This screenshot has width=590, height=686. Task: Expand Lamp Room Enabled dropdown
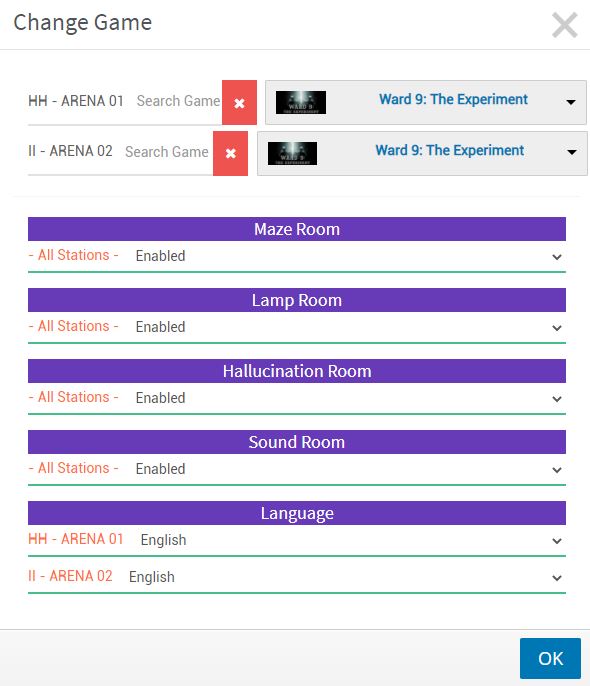coord(348,327)
